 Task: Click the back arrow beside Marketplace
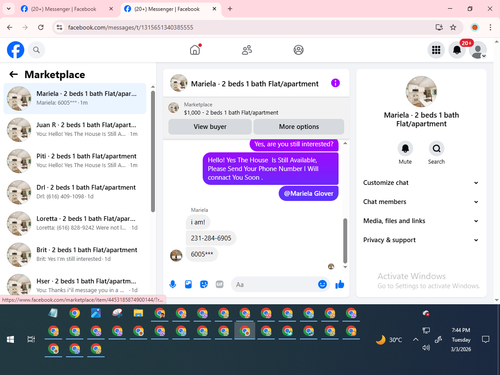click(x=14, y=74)
